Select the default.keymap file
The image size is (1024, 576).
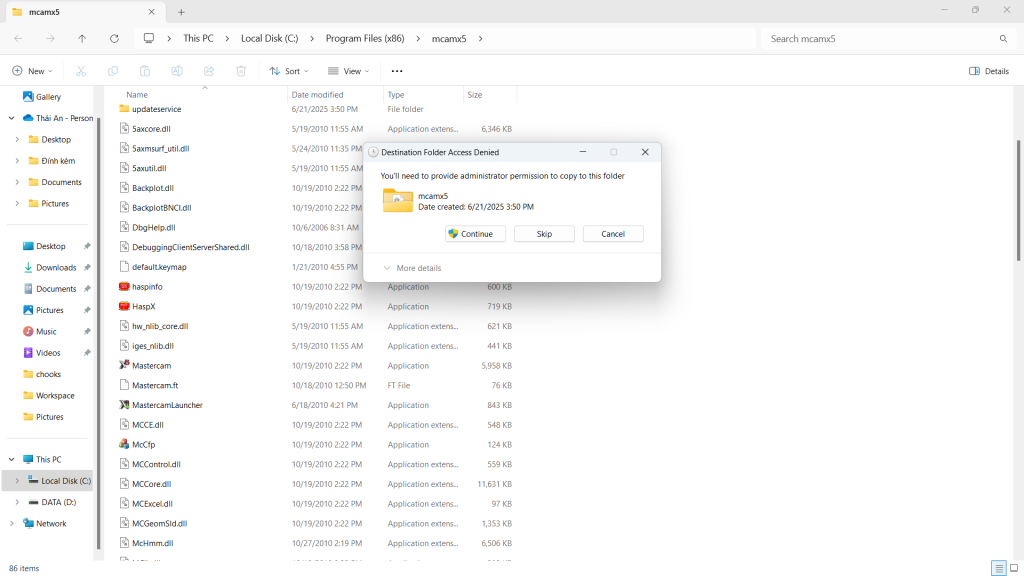(153, 267)
